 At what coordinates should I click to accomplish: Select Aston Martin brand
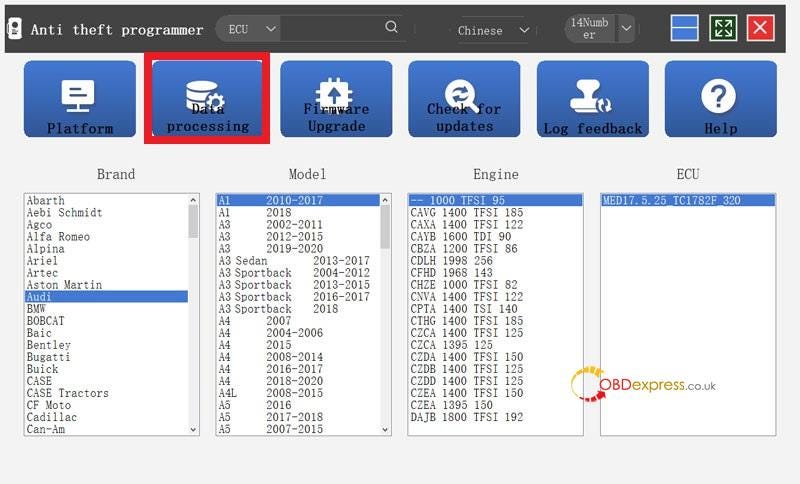coord(106,285)
